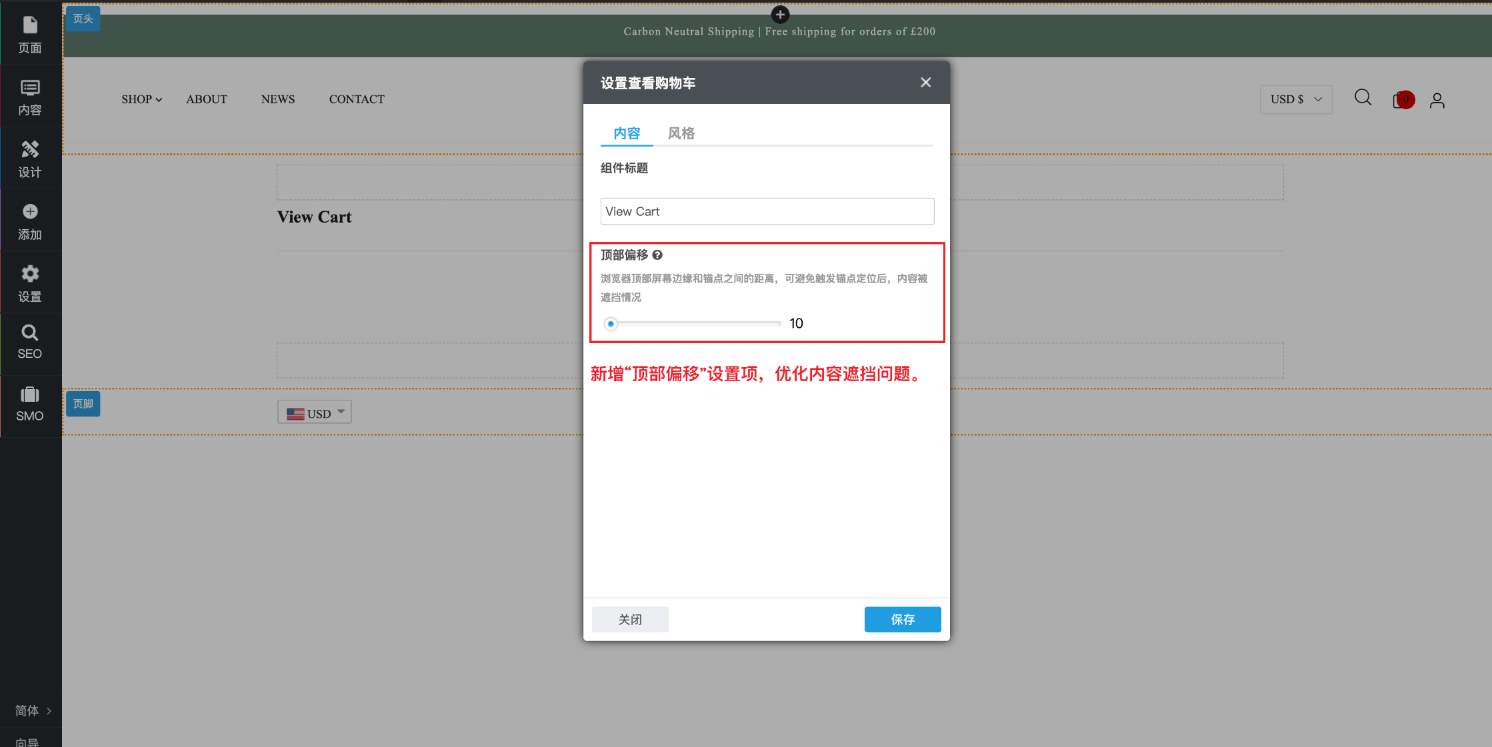This screenshot has height=747, width=1492.
Task: Click the user account icon
Action: [1437, 100]
